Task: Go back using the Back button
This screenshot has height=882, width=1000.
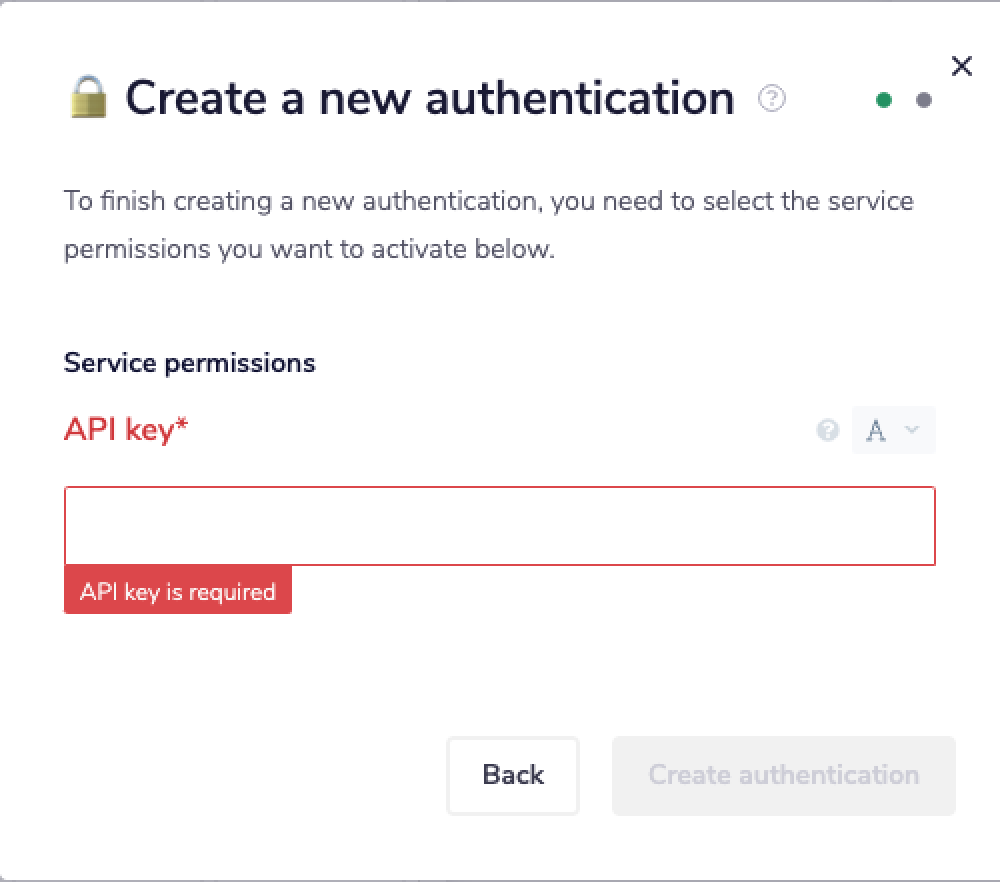Action: [x=513, y=775]
